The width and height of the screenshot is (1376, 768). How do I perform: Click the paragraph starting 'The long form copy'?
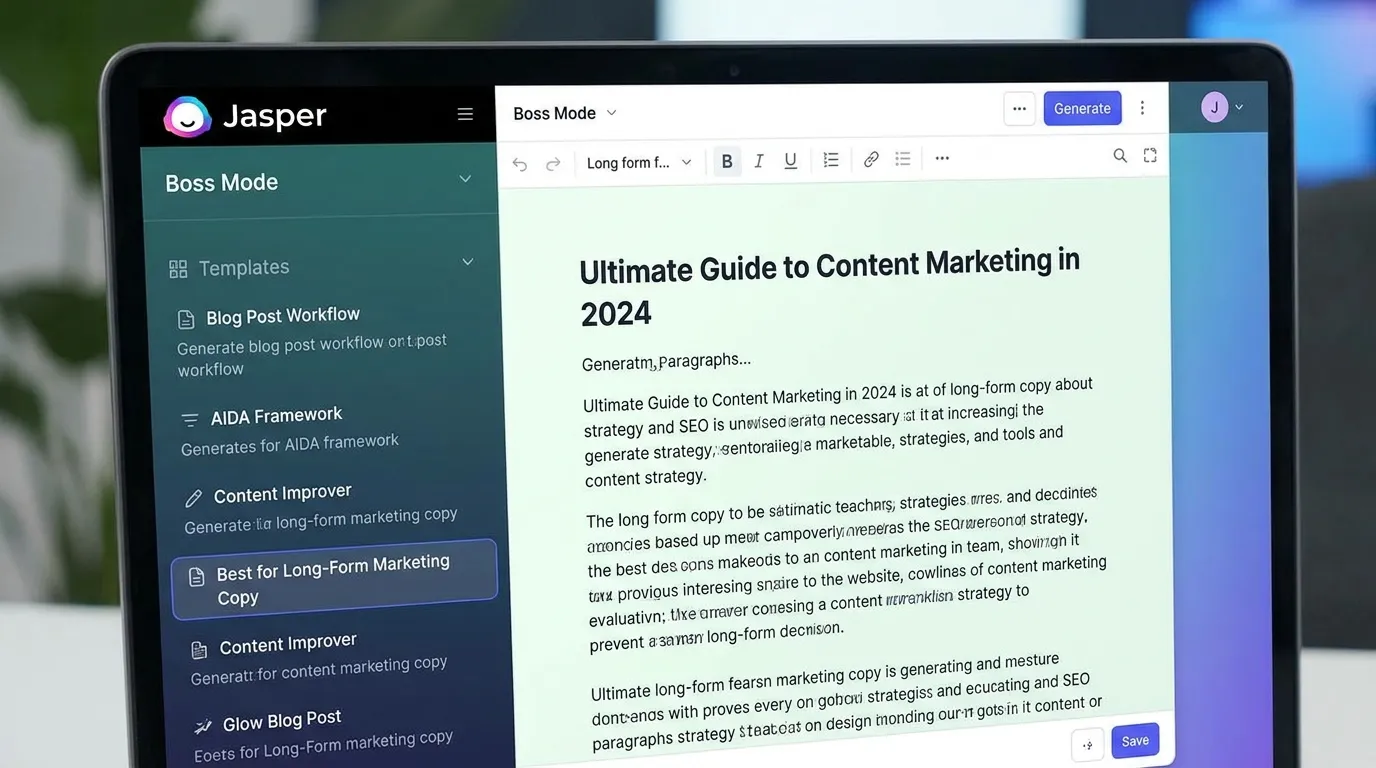[846, 570]
